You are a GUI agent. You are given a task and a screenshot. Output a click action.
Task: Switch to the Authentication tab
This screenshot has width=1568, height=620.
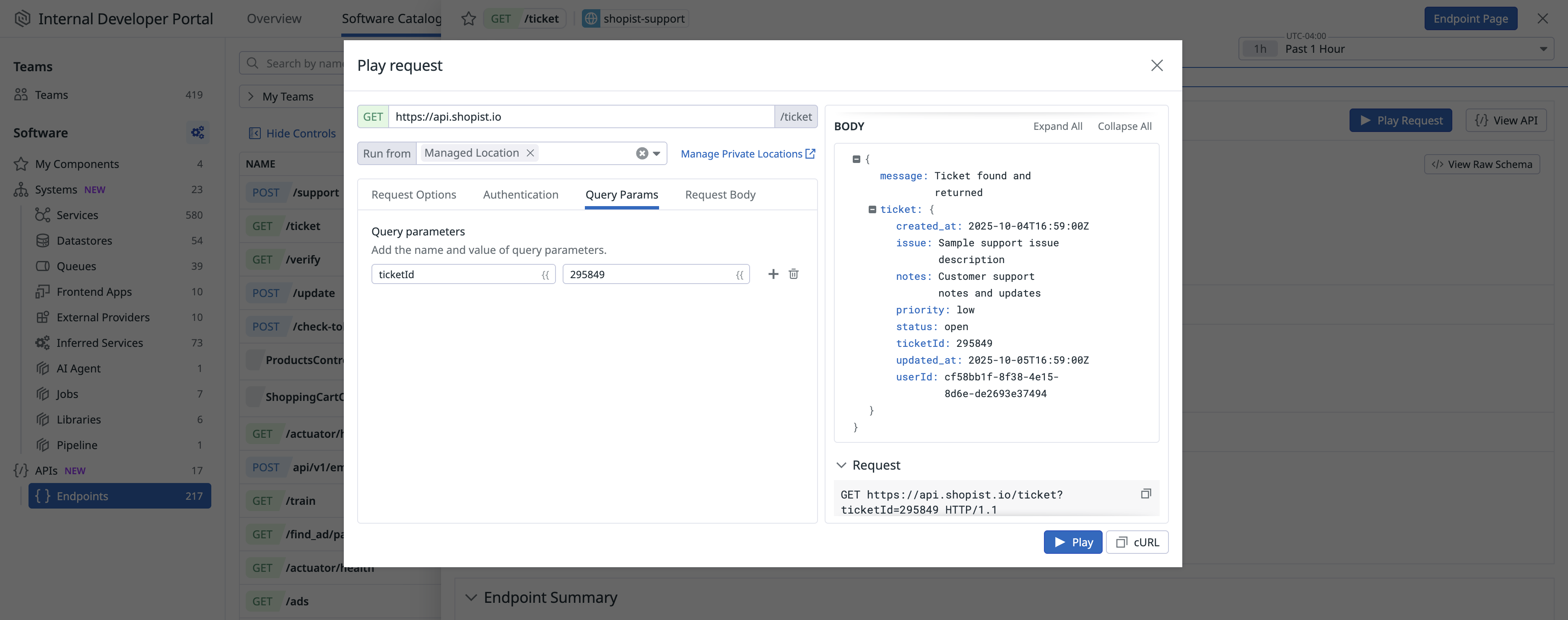[520, 195]
